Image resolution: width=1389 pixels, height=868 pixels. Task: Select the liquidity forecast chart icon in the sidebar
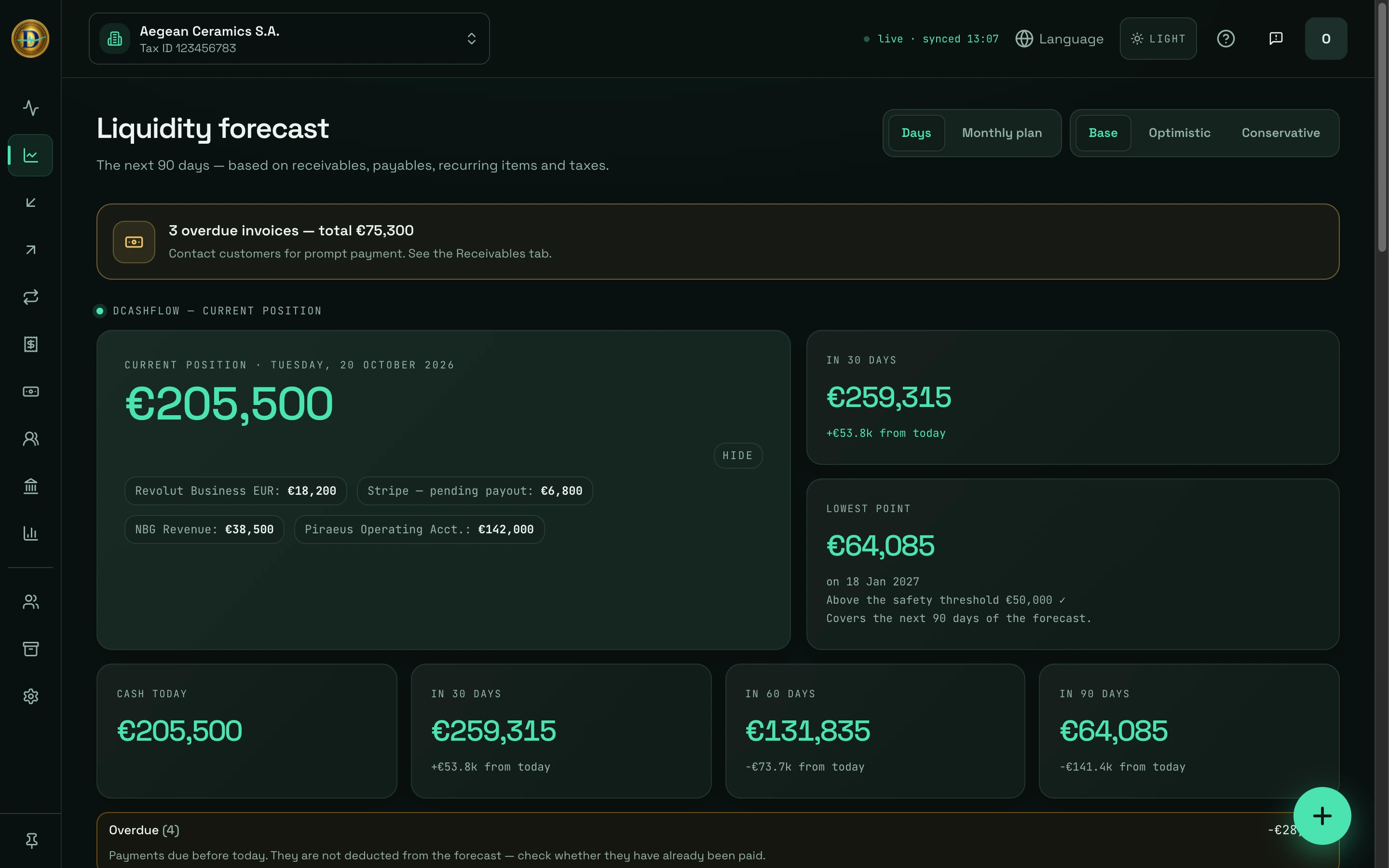pyautogui.click(x=30, y=155)
